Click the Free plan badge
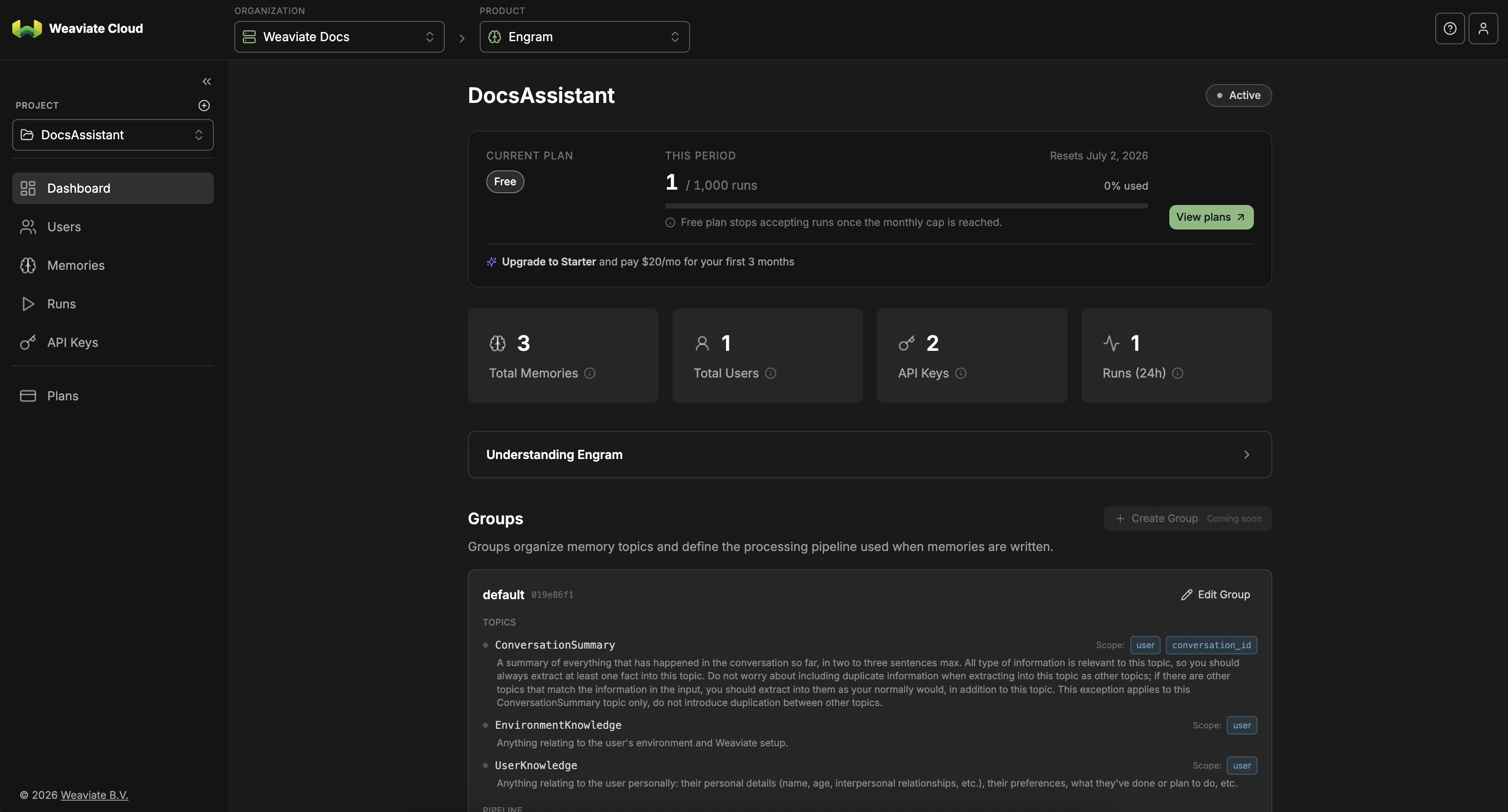This screenshot has height=812, width=1508. point(505,181)
